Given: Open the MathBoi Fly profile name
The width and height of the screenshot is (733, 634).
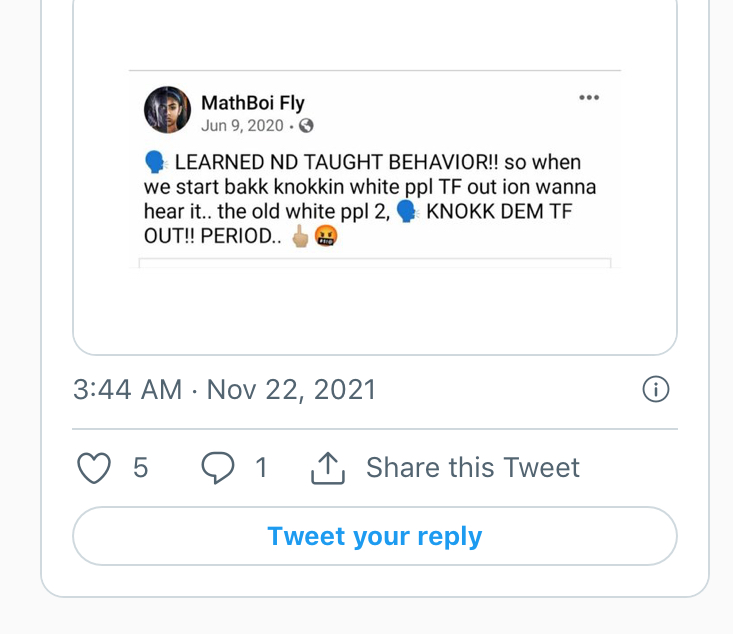Looking at the screenshot, I should click(x=252, y=103).
